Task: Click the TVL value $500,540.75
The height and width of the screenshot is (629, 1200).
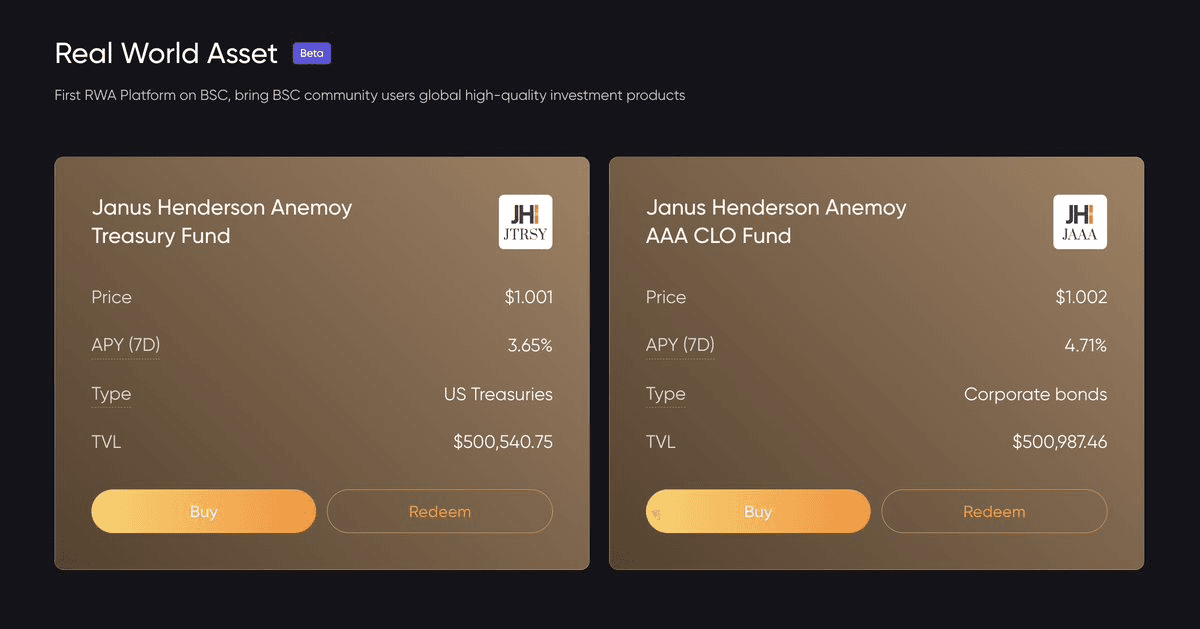Action: point(502,441)
